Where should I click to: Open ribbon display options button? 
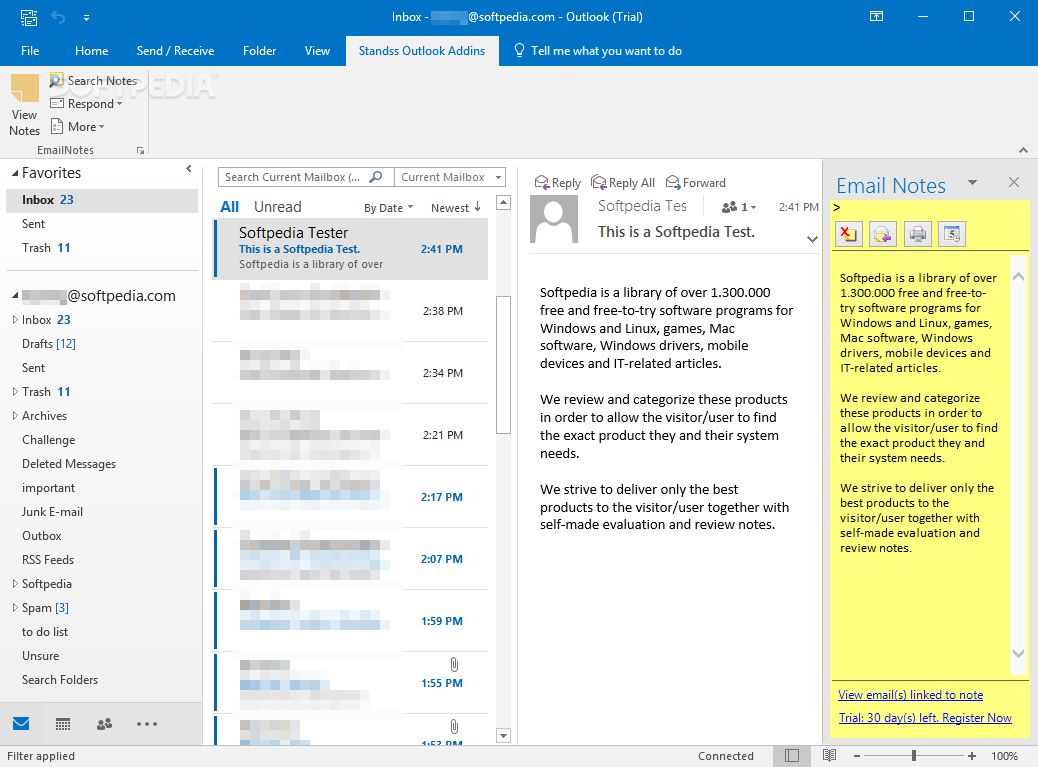coord(876,17)
